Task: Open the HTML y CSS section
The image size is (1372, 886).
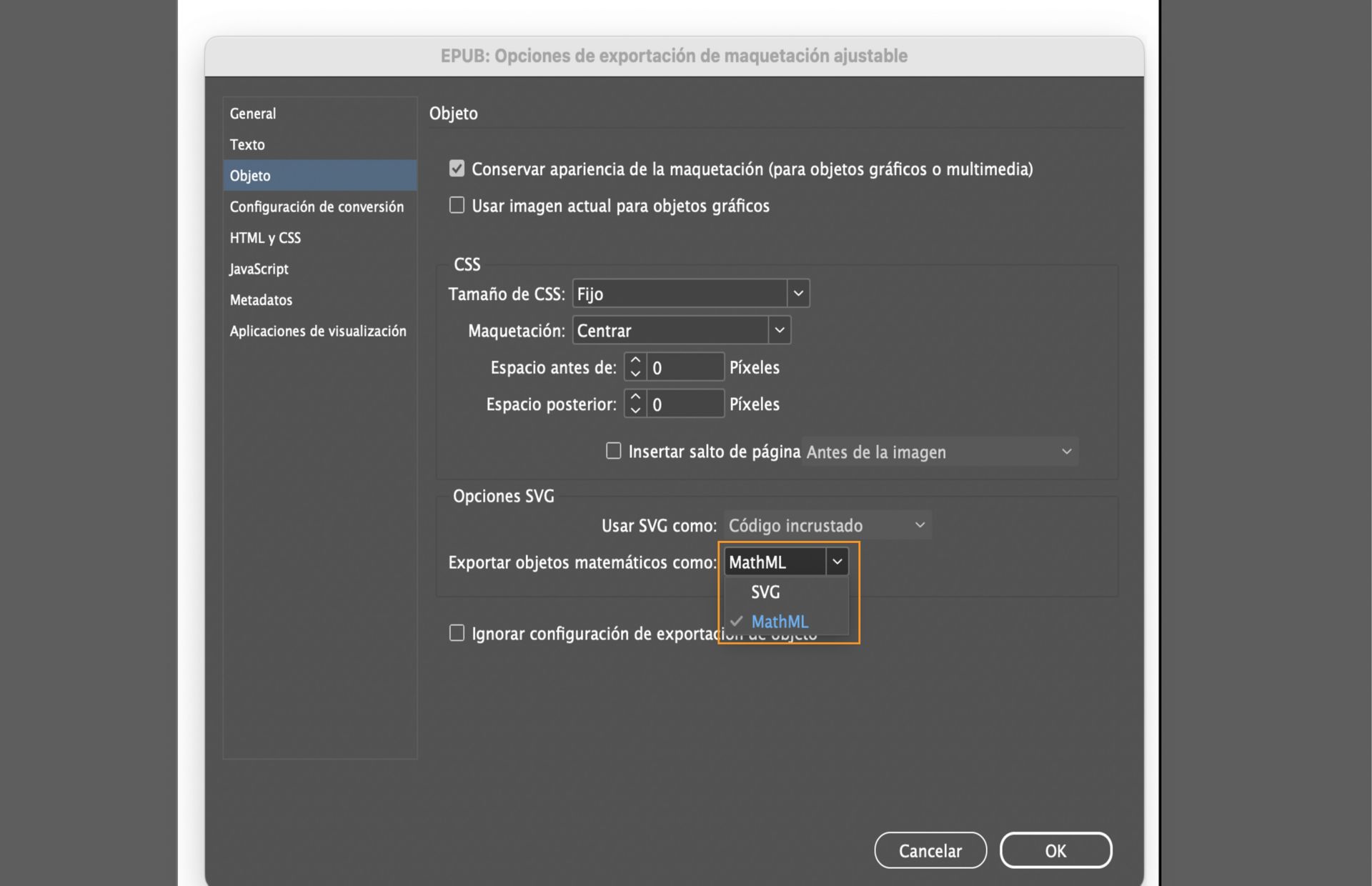Action: tap(265, 238)
